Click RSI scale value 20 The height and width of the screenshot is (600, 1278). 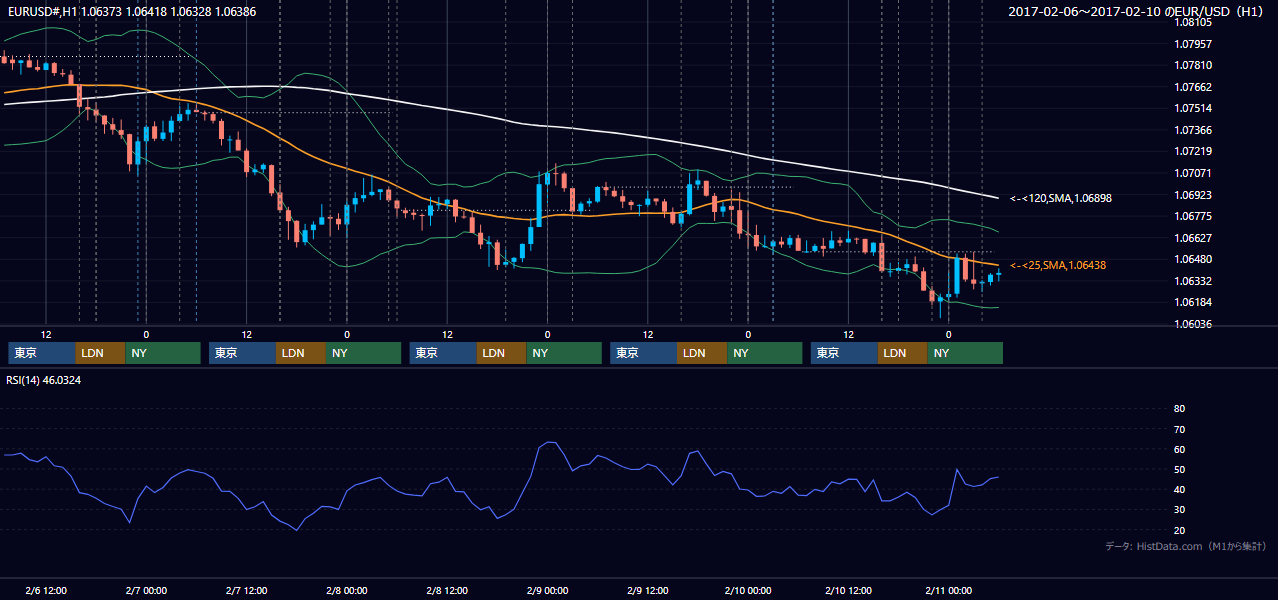pos(1179,530)
